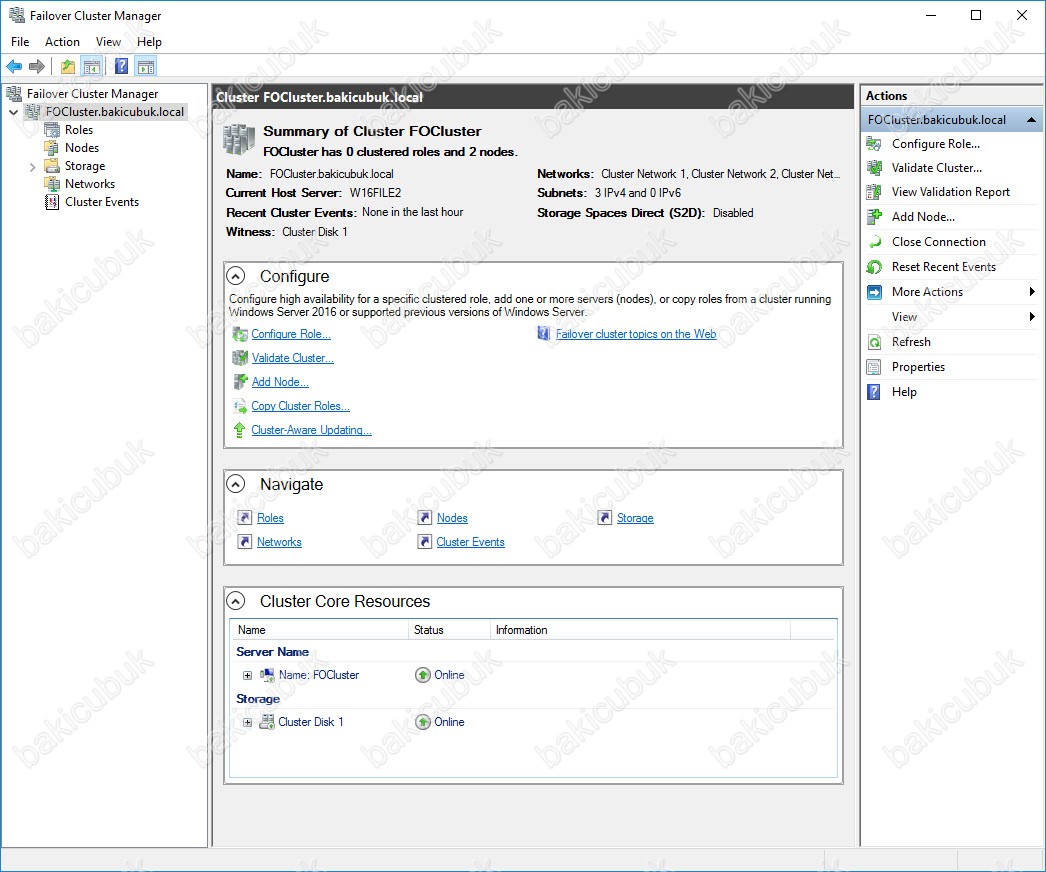This screenshot has height=872, width=1046.
Task: Expand the Name: FOCluster resource plus box
Action: 247,675
